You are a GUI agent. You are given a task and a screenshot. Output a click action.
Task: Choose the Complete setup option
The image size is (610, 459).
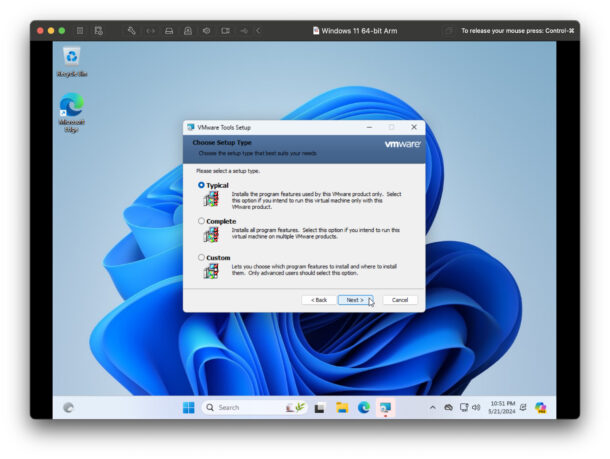click(x=201, y=221)
